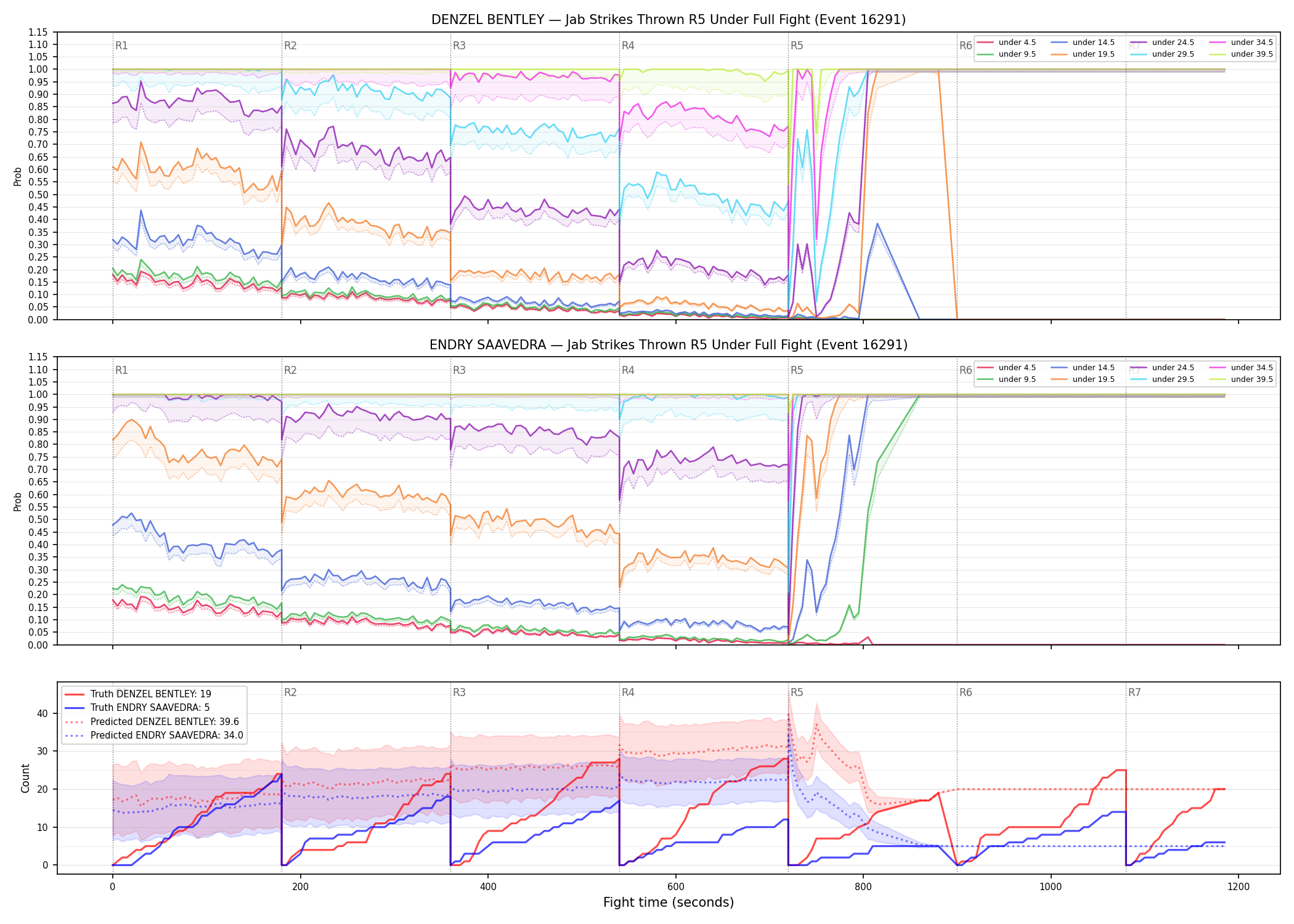1294x924 pixels.
Task: Select 'under 39.5' label in Saavedra chart legend
Action: coord(1251,379)
